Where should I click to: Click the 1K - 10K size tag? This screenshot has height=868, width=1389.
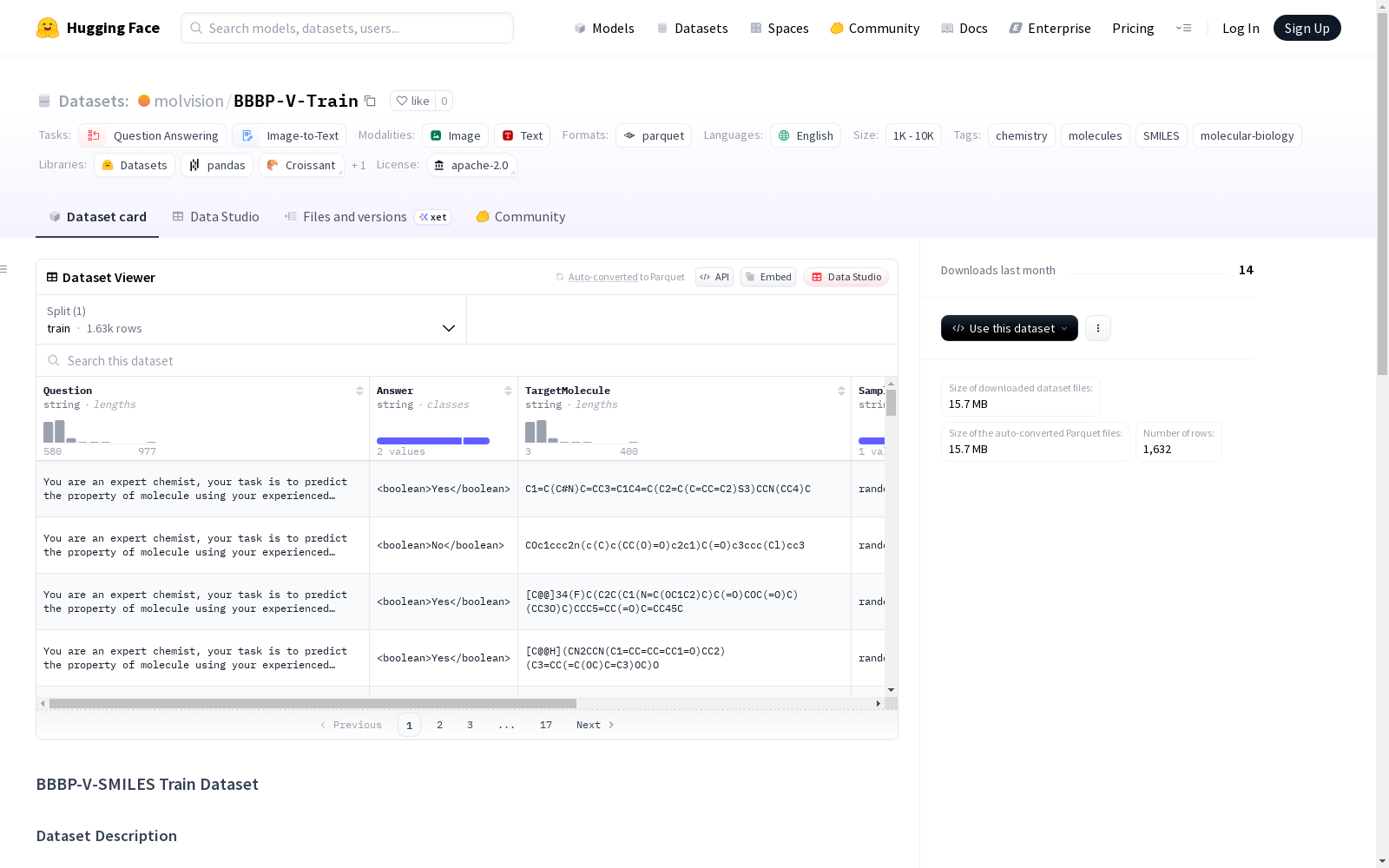tap(913, 135)
